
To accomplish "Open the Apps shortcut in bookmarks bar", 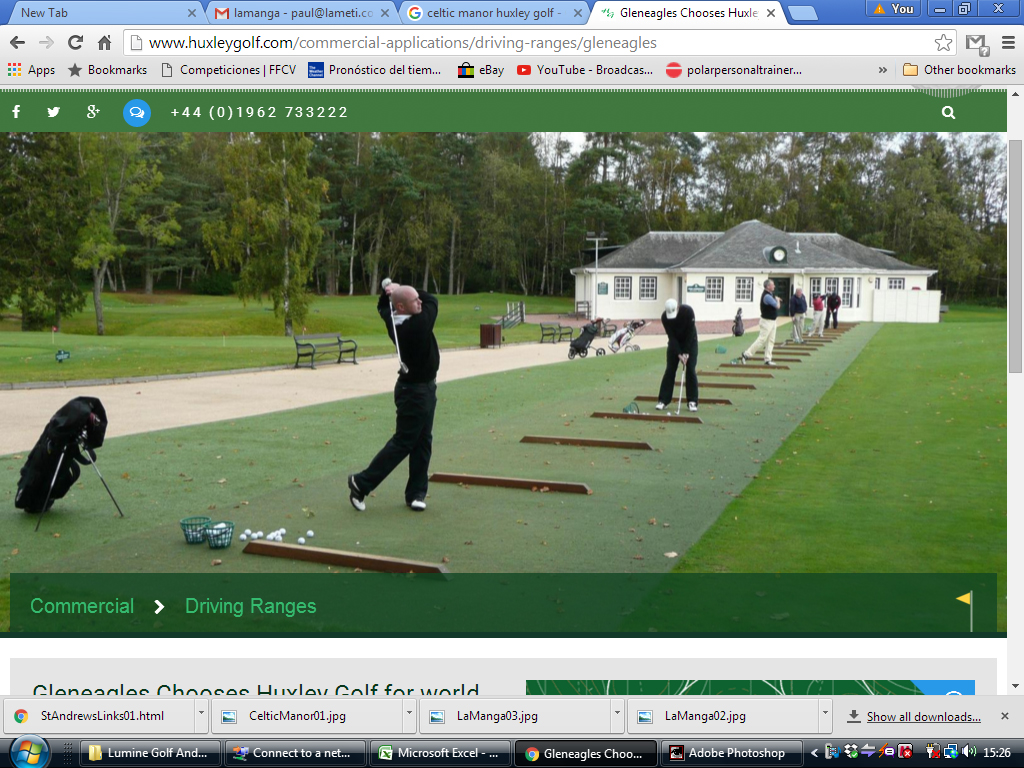I will click(31, 70).
